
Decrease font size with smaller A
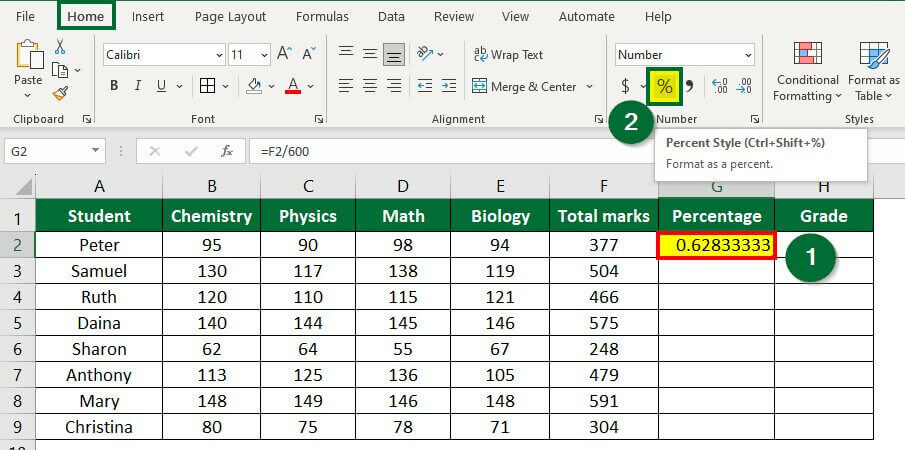(x=309, y=54)
